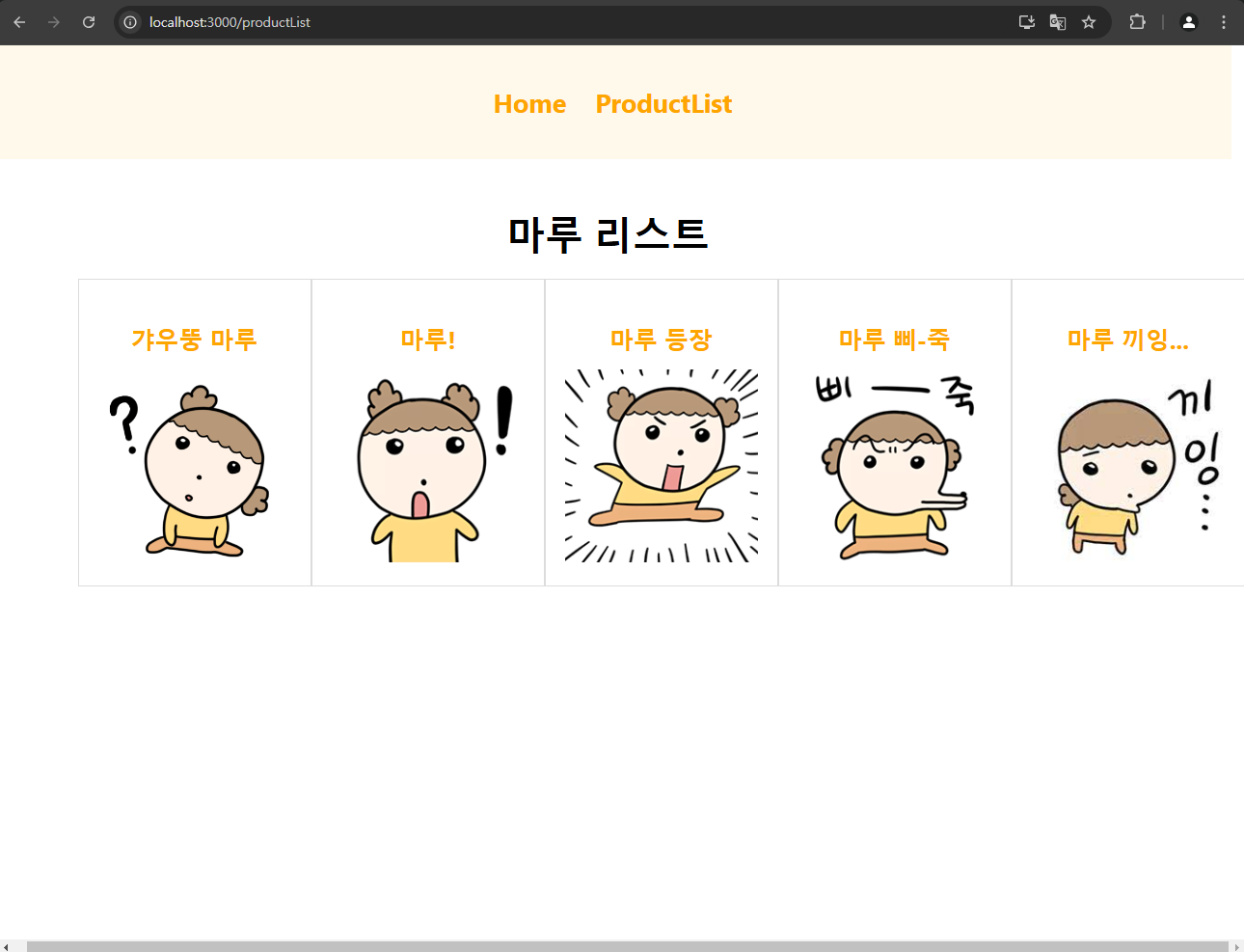Image resolution: width=1244 pixels, height=952 pixels.
Task: Install app icon in address bar
Action: (1027, 22)
